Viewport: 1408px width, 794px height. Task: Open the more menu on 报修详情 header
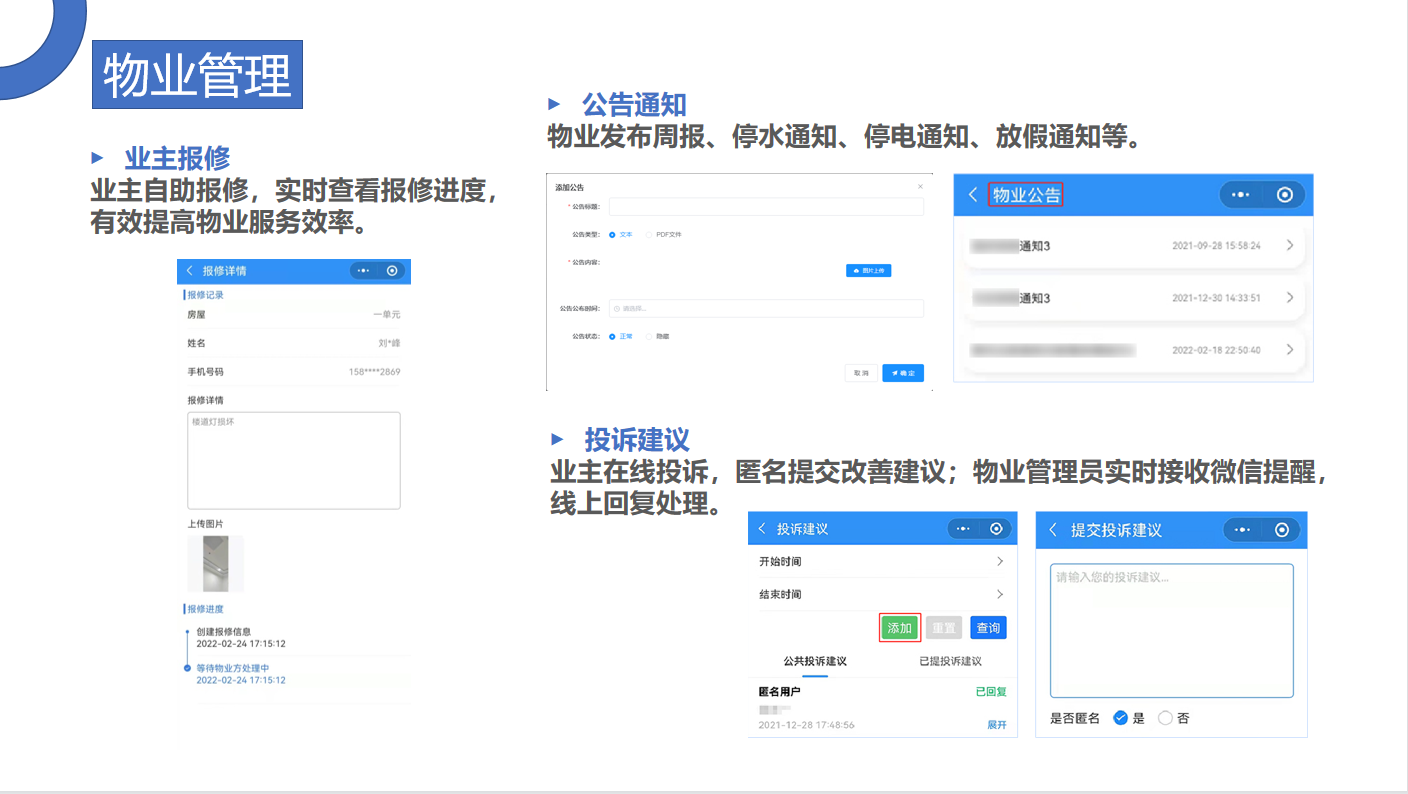pos(363,271)
